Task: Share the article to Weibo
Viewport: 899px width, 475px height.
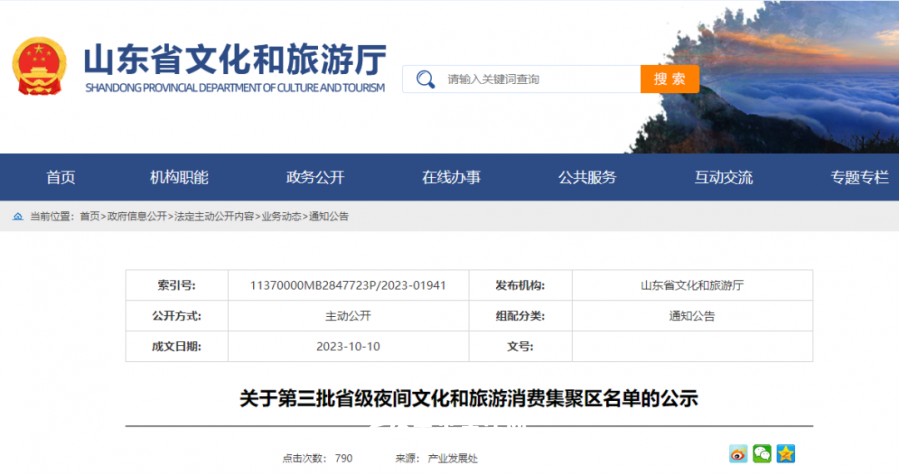Action: pyautogui.click(x=738, y=454)
